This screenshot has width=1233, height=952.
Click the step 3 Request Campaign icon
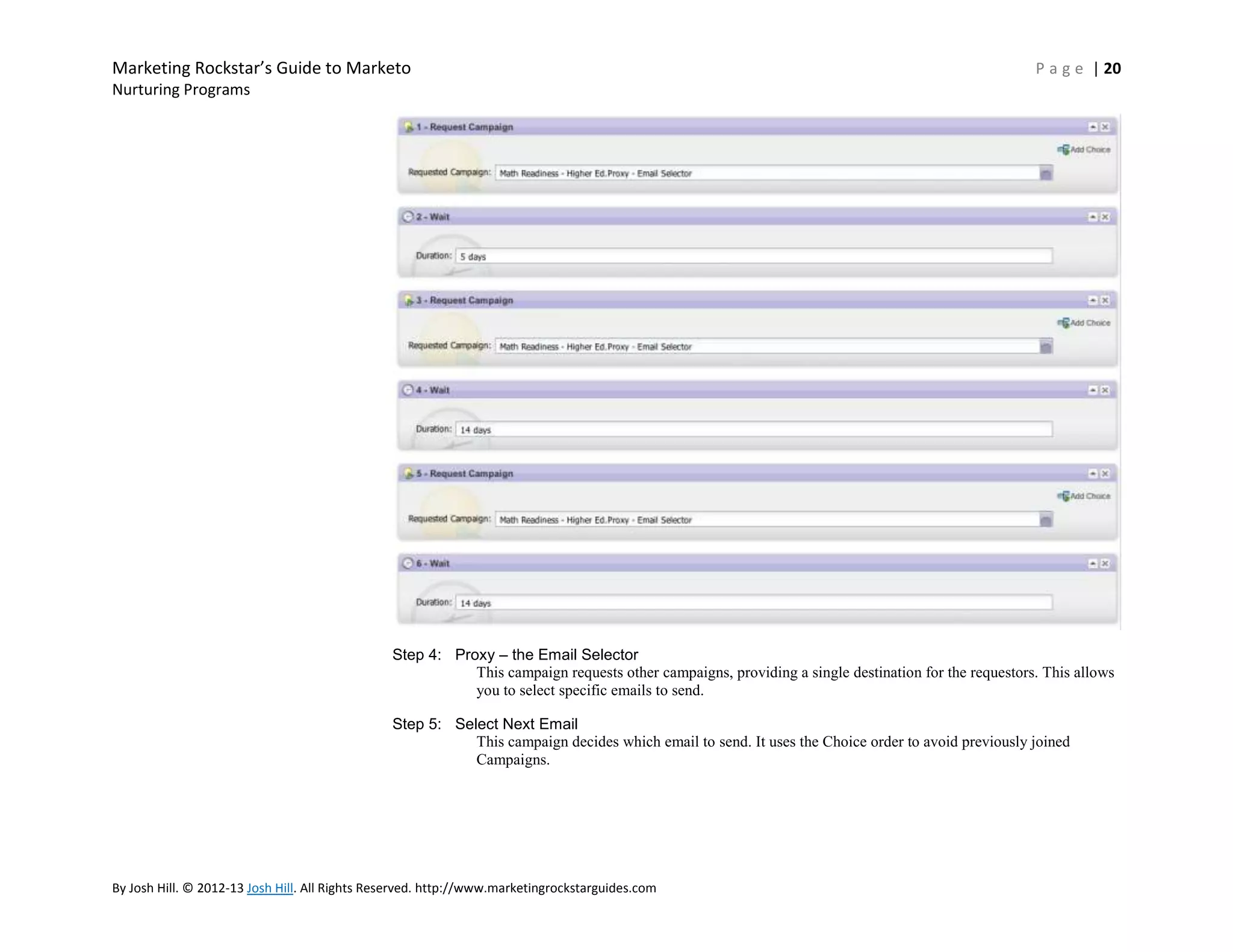[x=409, y=300]
